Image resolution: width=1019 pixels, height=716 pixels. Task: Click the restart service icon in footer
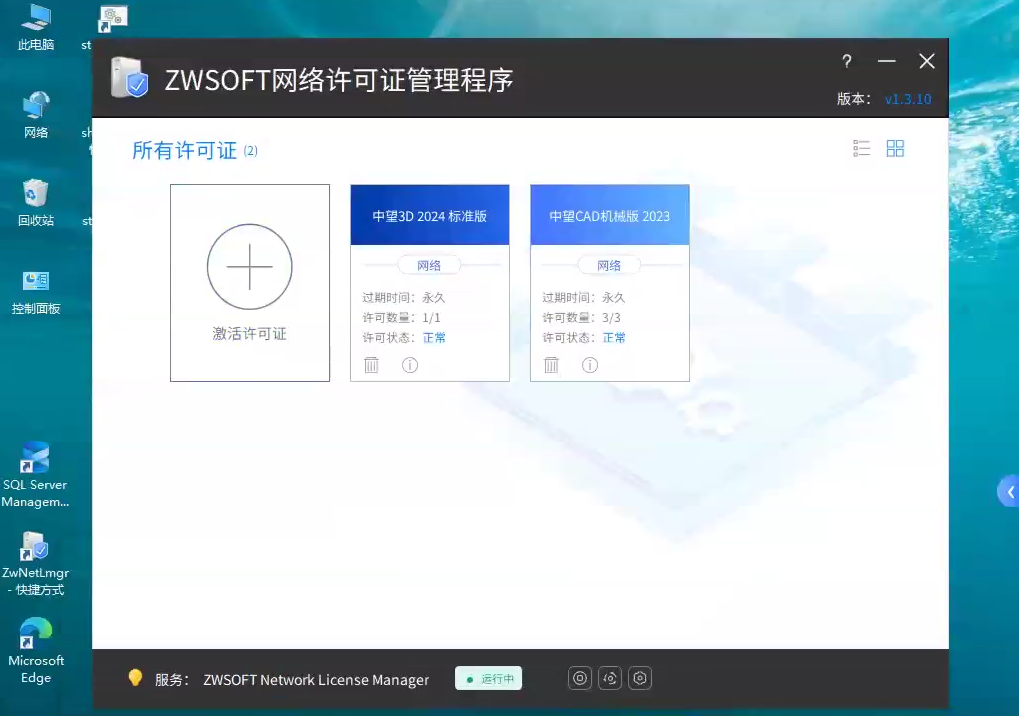610,678
